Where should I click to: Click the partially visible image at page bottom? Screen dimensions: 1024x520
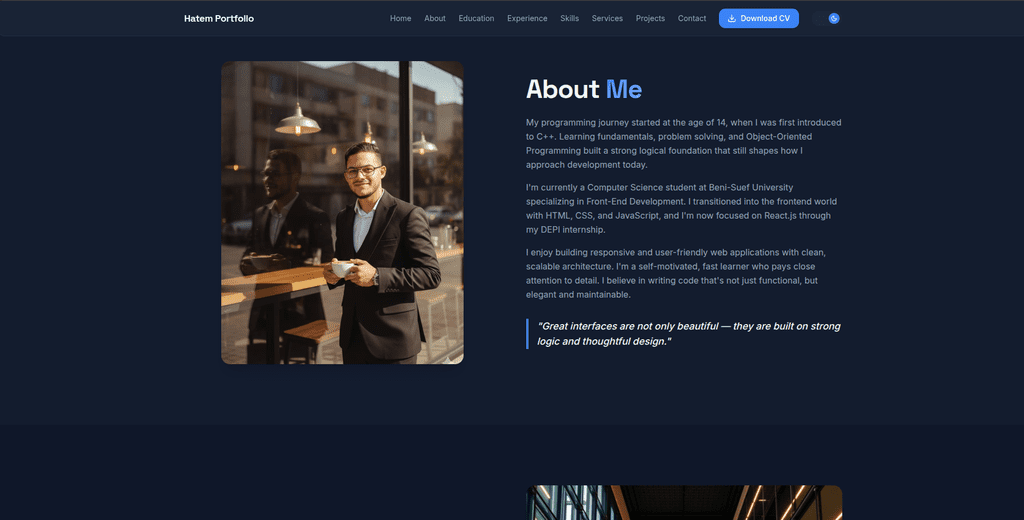684,502
